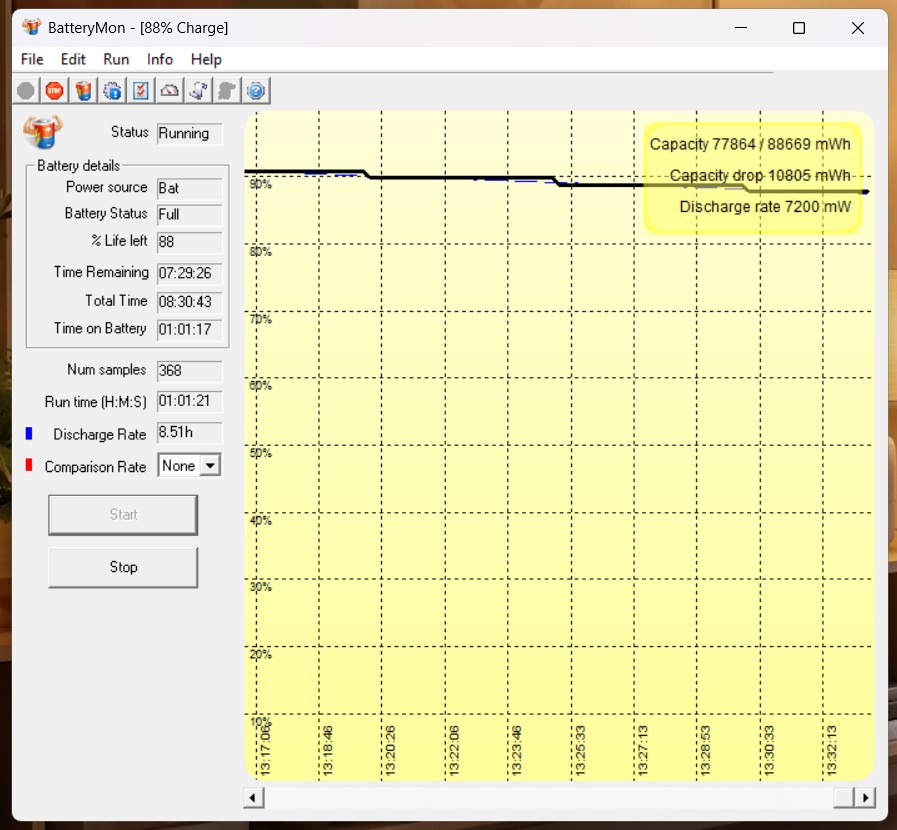Screen dimensions: 897x830
Task: Click the Battery Status field showing Full
Action: click(x=189, y=215)
